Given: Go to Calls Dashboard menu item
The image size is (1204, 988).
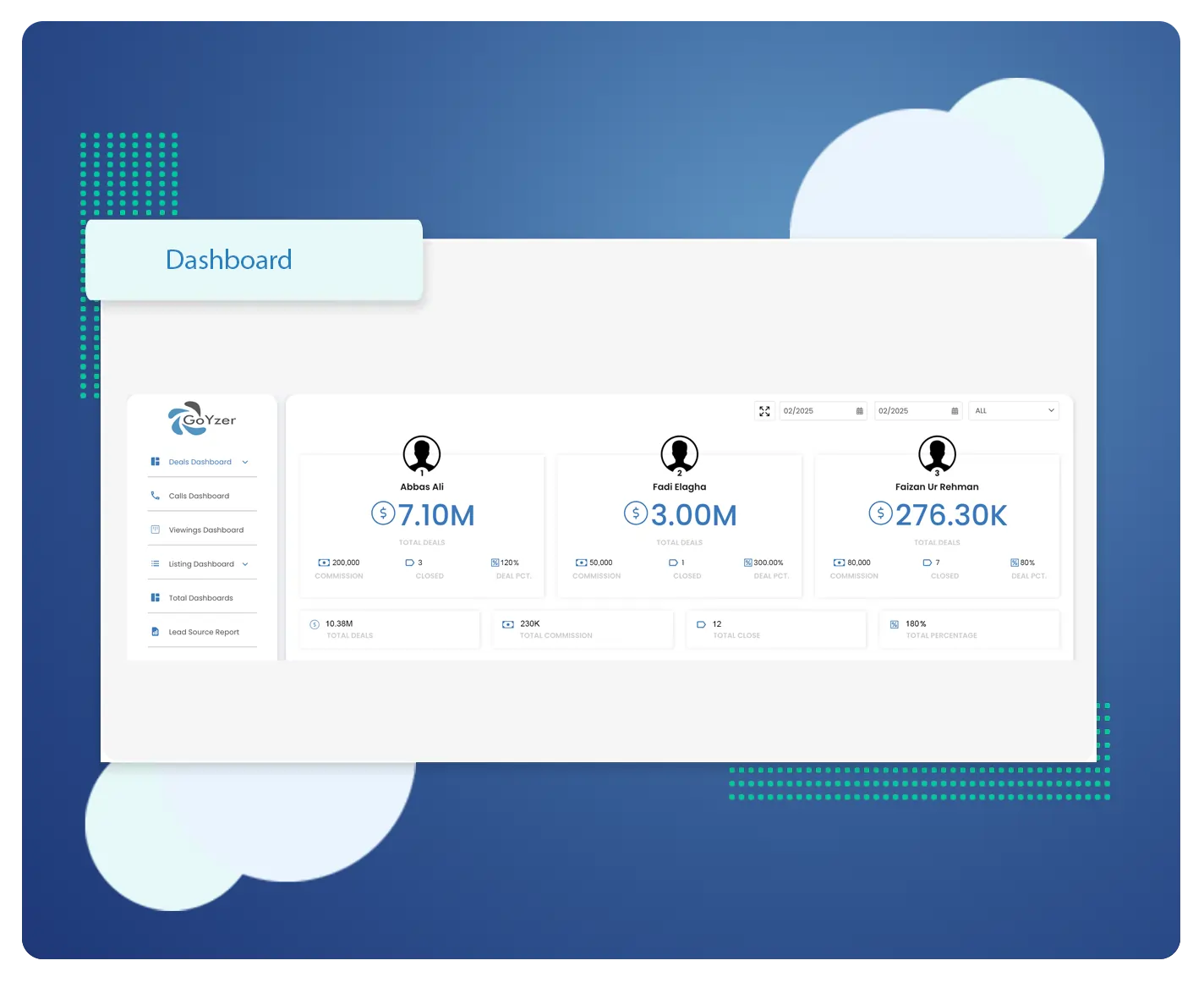Looking at the screenshot, I should [x=199, y=497].
